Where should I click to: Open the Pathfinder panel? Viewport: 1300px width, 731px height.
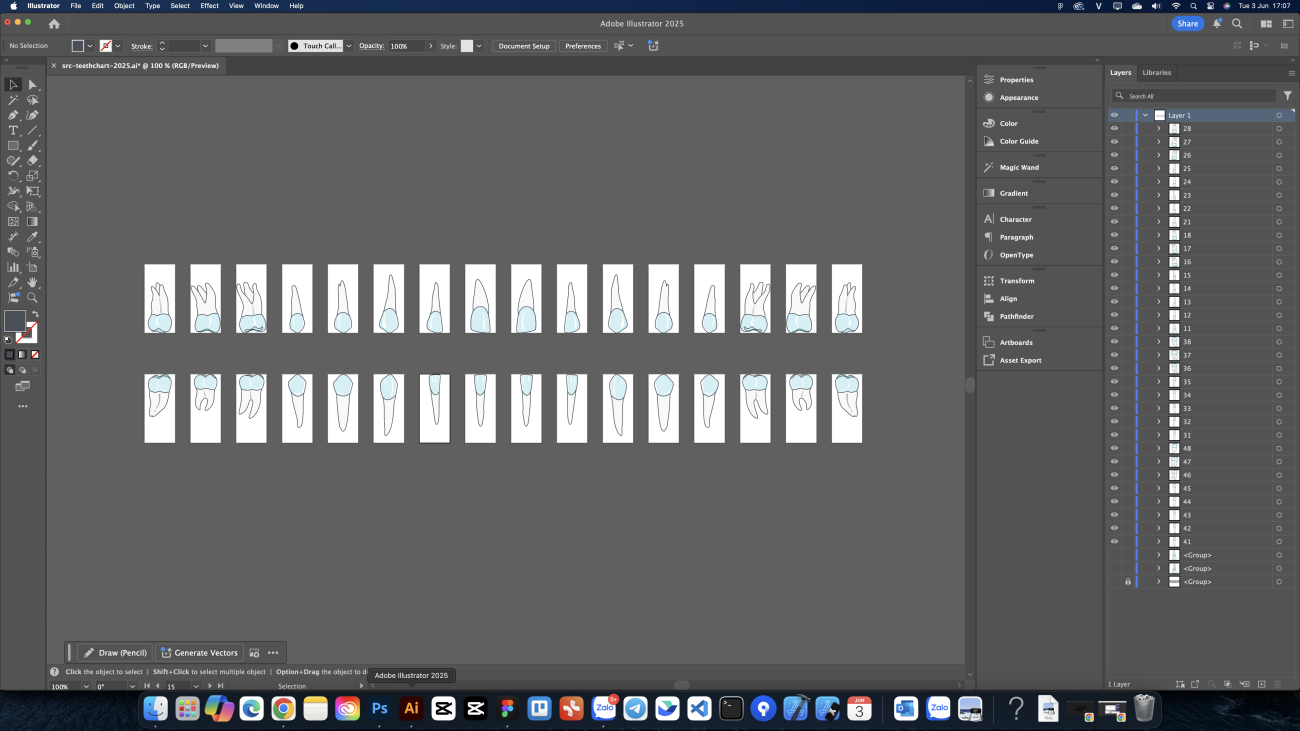1017,316
